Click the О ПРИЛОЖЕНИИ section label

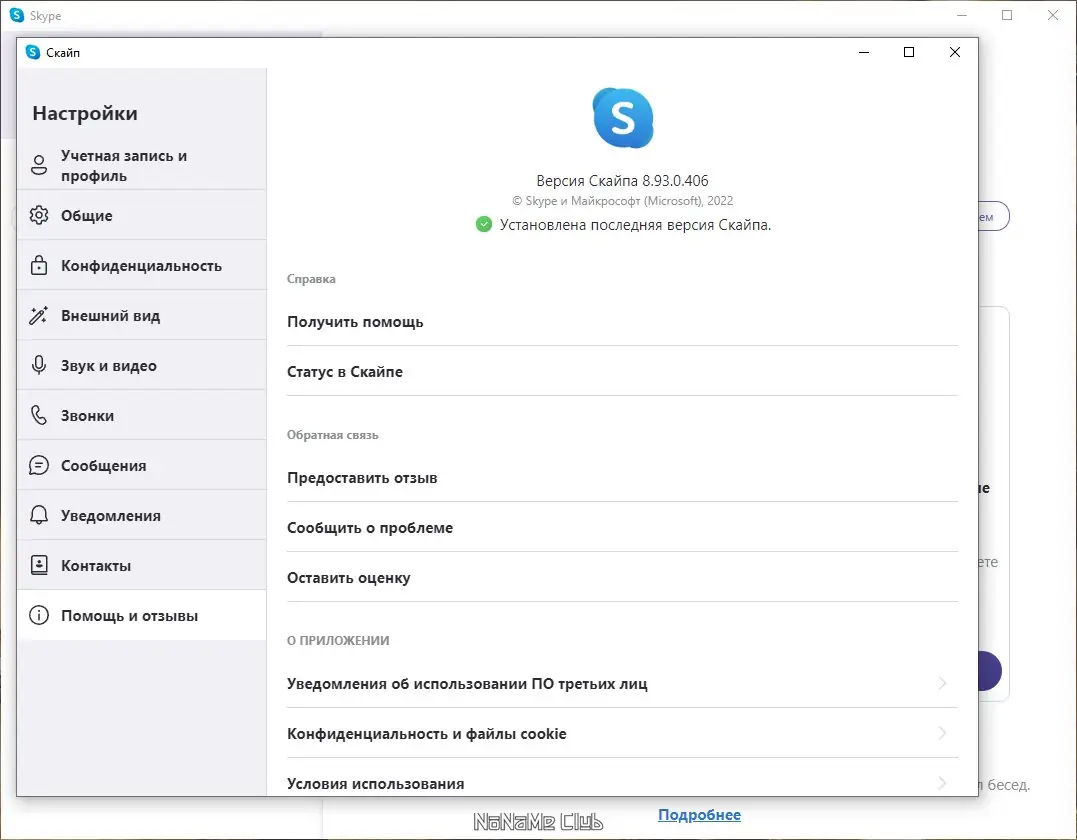[x=338, y=640]
